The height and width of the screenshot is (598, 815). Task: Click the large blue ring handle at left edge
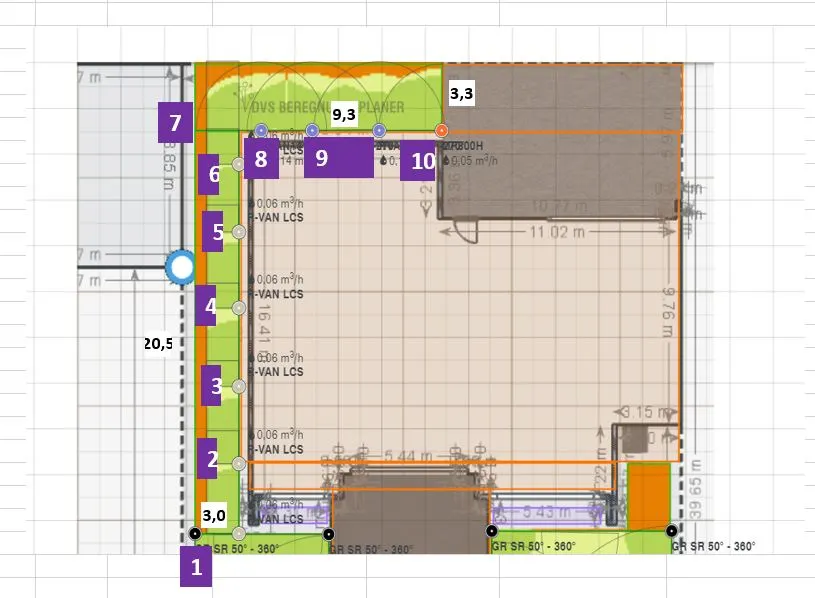click(181, 267)
